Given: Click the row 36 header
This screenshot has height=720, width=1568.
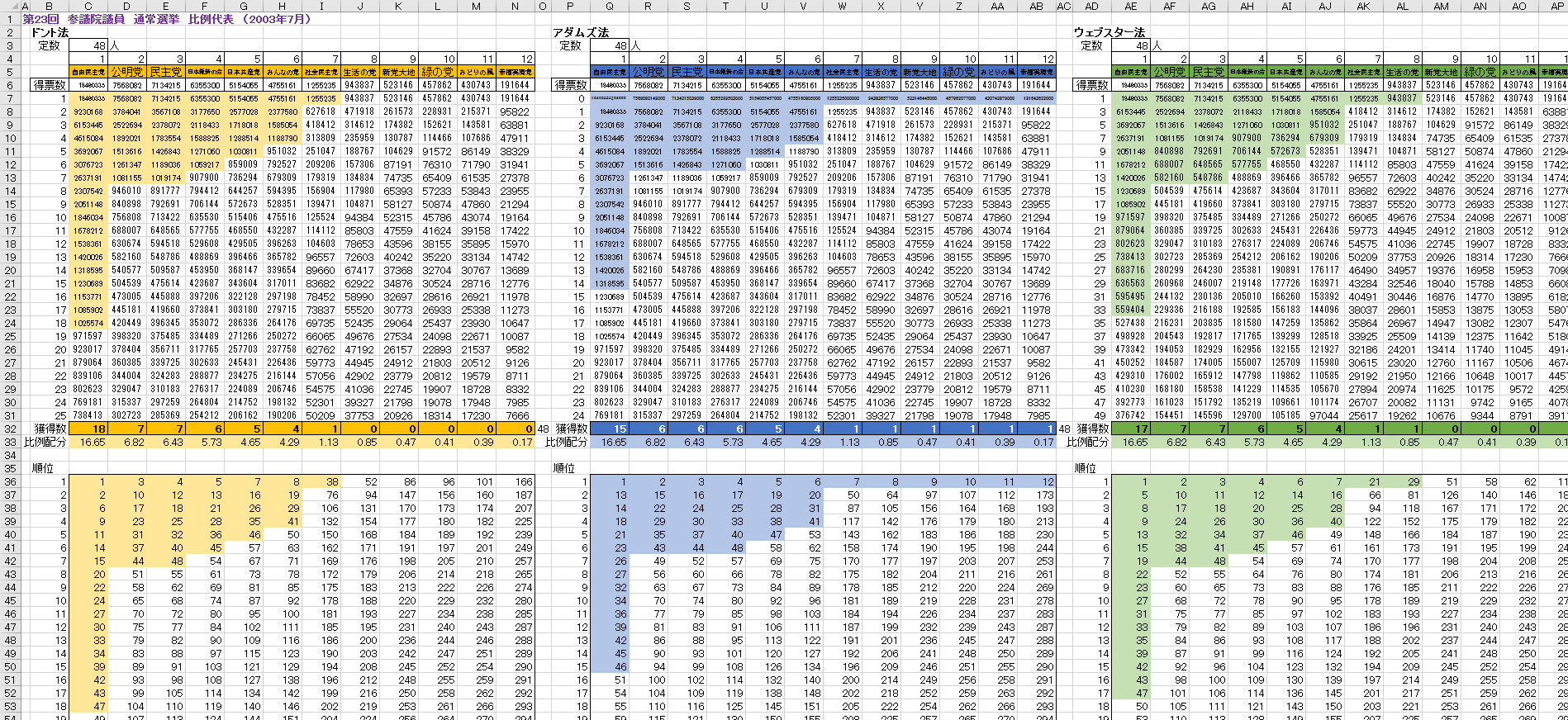Looking at the screenshot, I should (11, 481).
